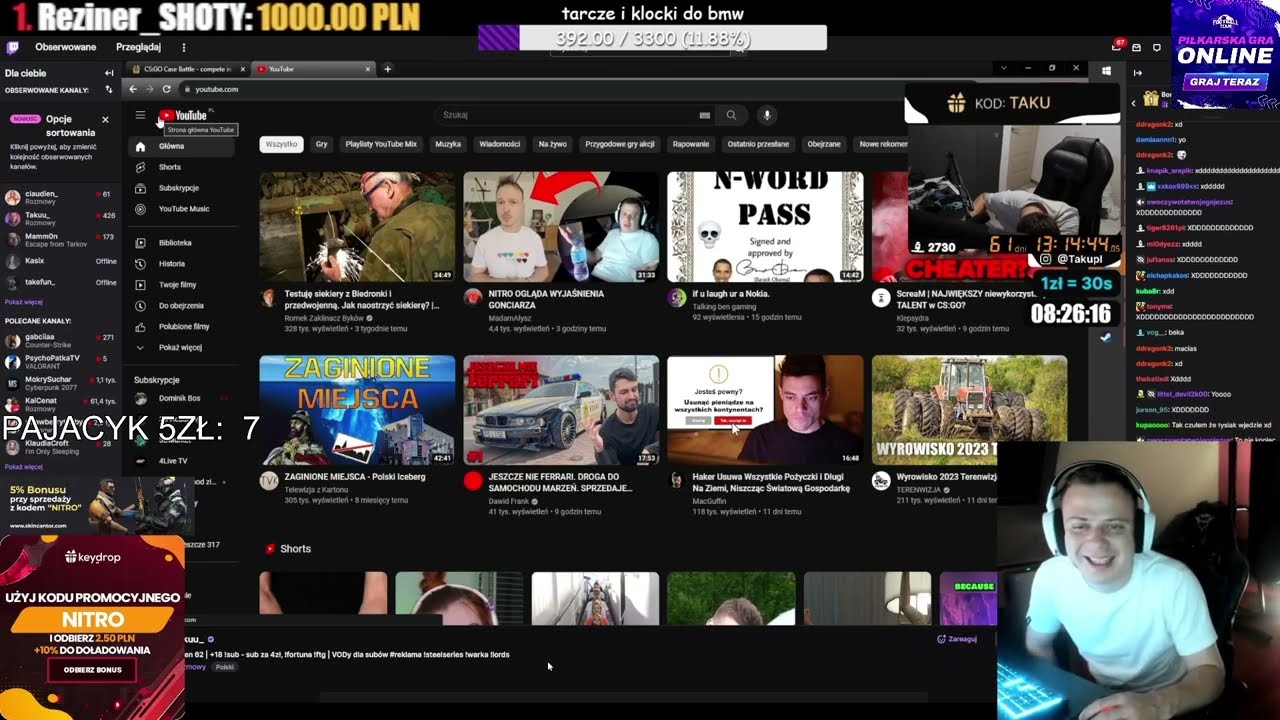Open Mamm0n channel in followed list

pyautogui.click(x=60, y=240)
